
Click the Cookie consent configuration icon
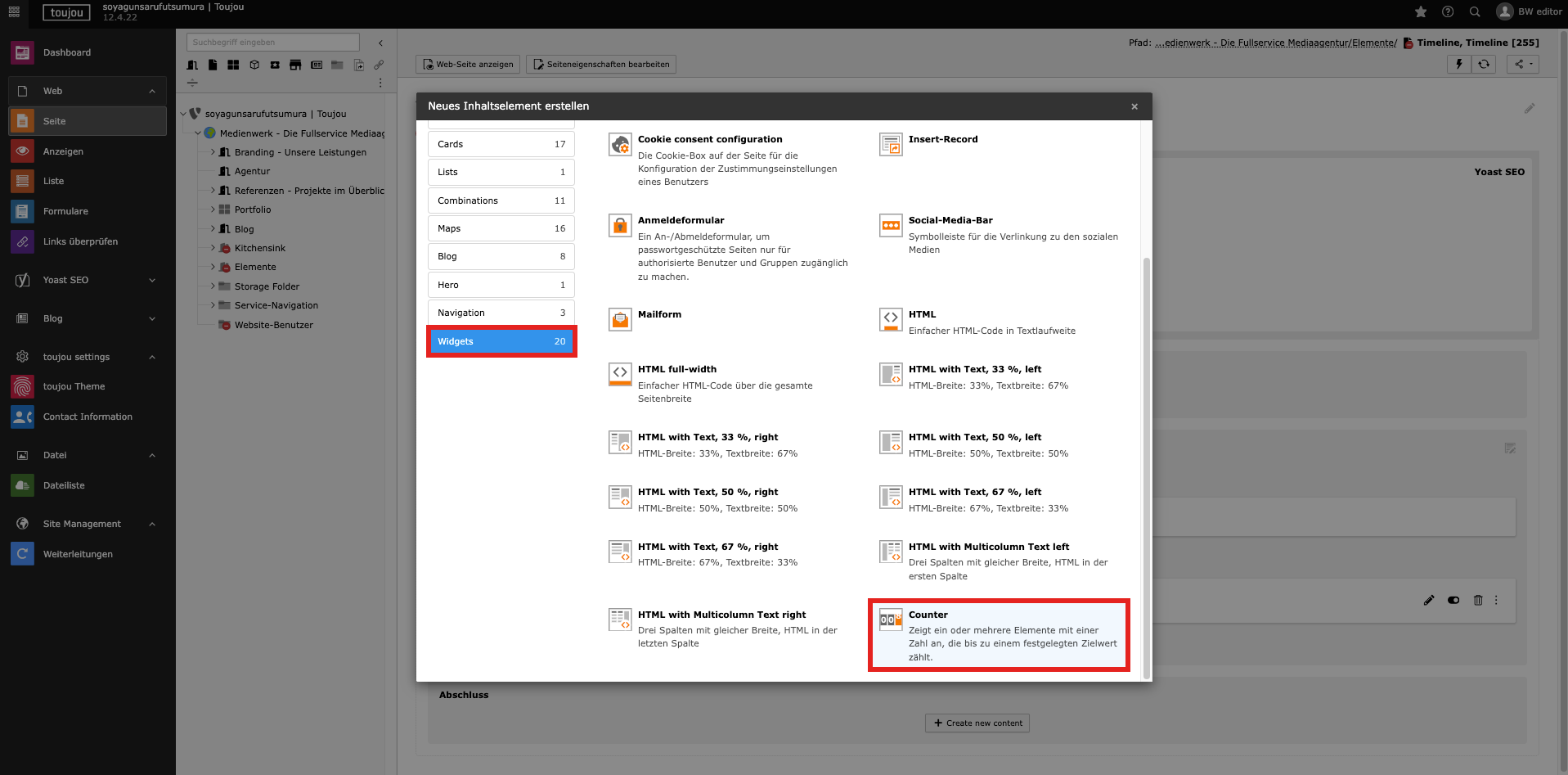(x=620, y=145)
